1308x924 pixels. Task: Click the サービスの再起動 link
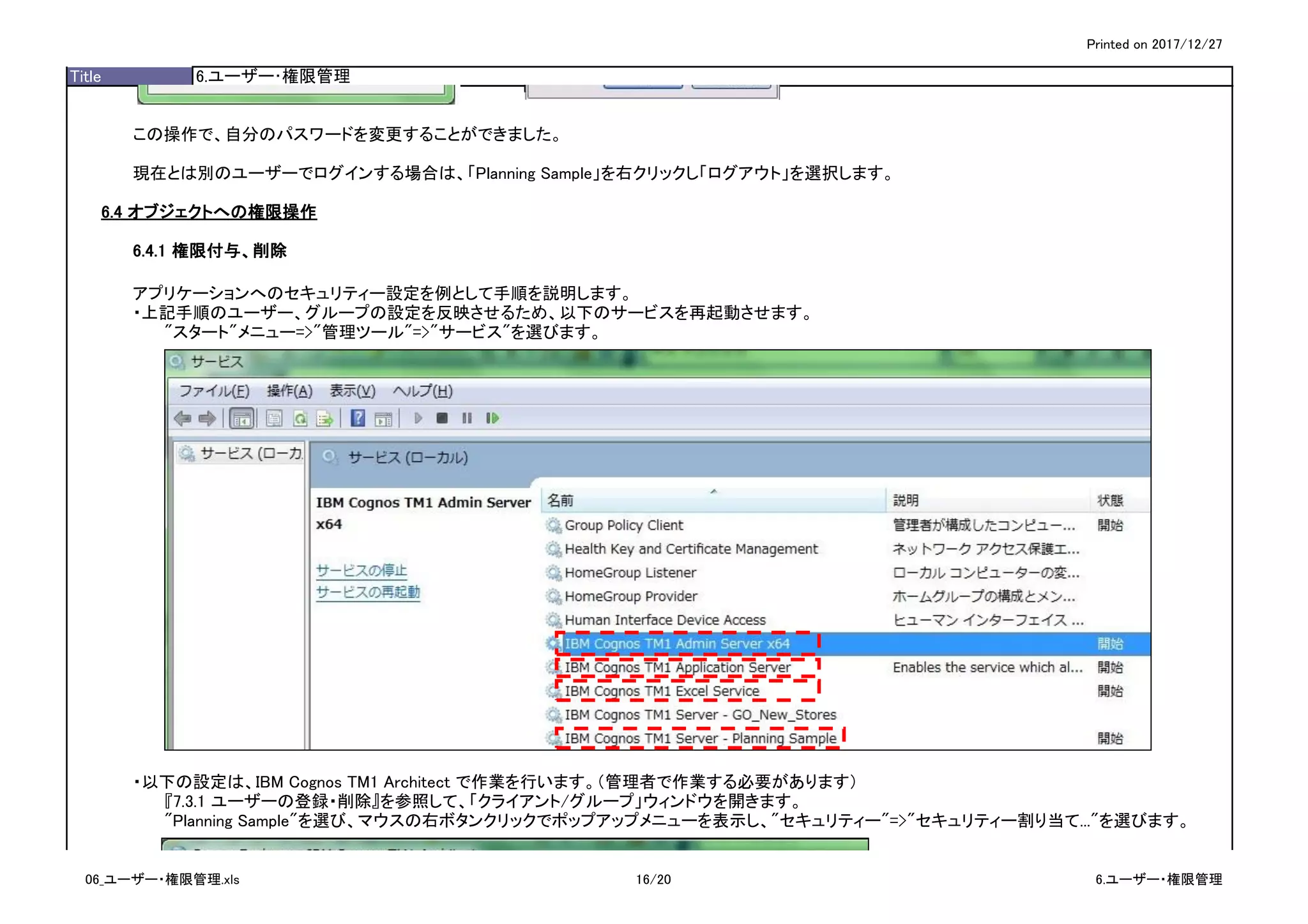[x=368, y=592]
